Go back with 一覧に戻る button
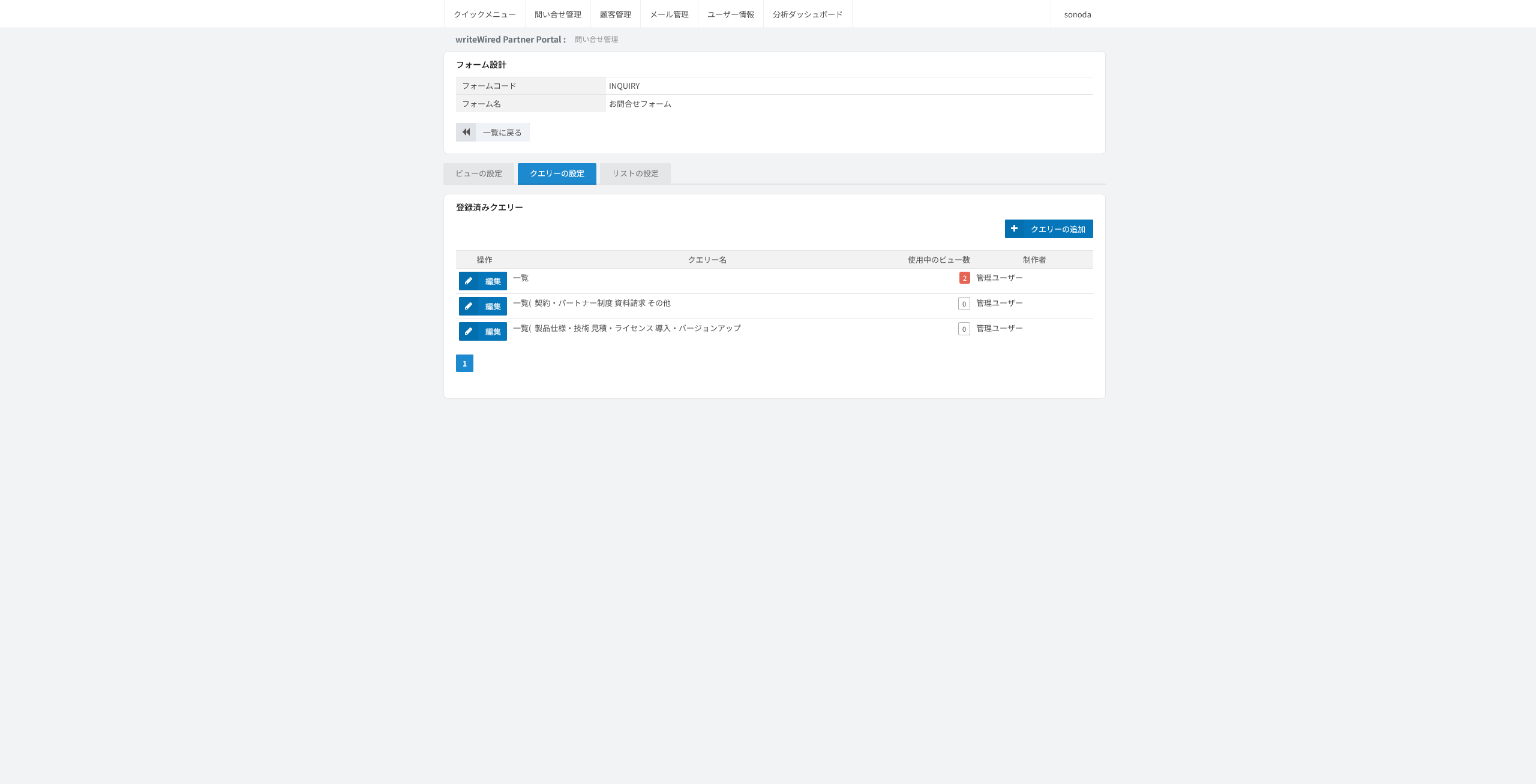Viewport: 1536px width, 784px height. point(493,133)
